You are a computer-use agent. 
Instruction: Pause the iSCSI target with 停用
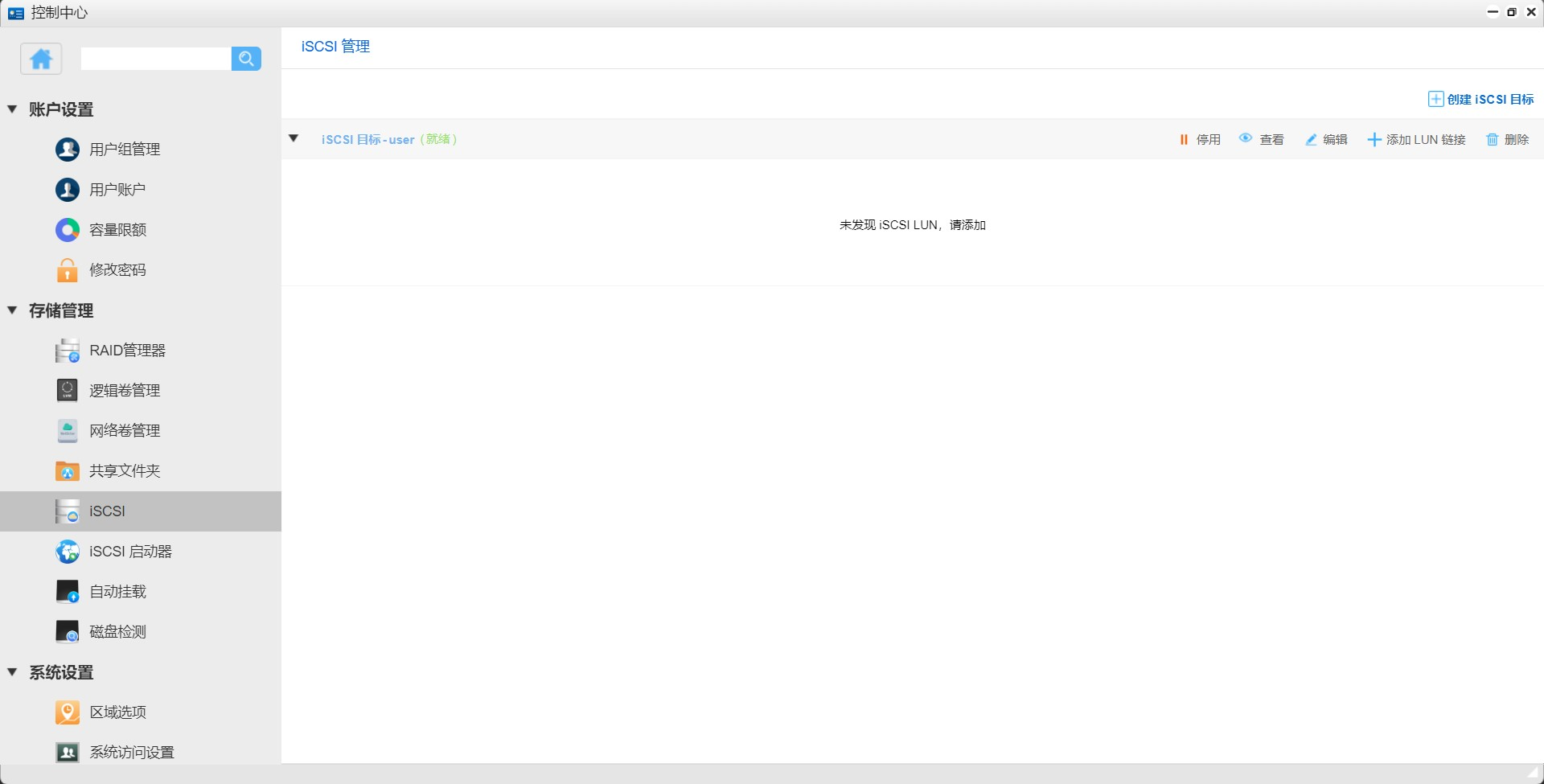coord(1200,140)
